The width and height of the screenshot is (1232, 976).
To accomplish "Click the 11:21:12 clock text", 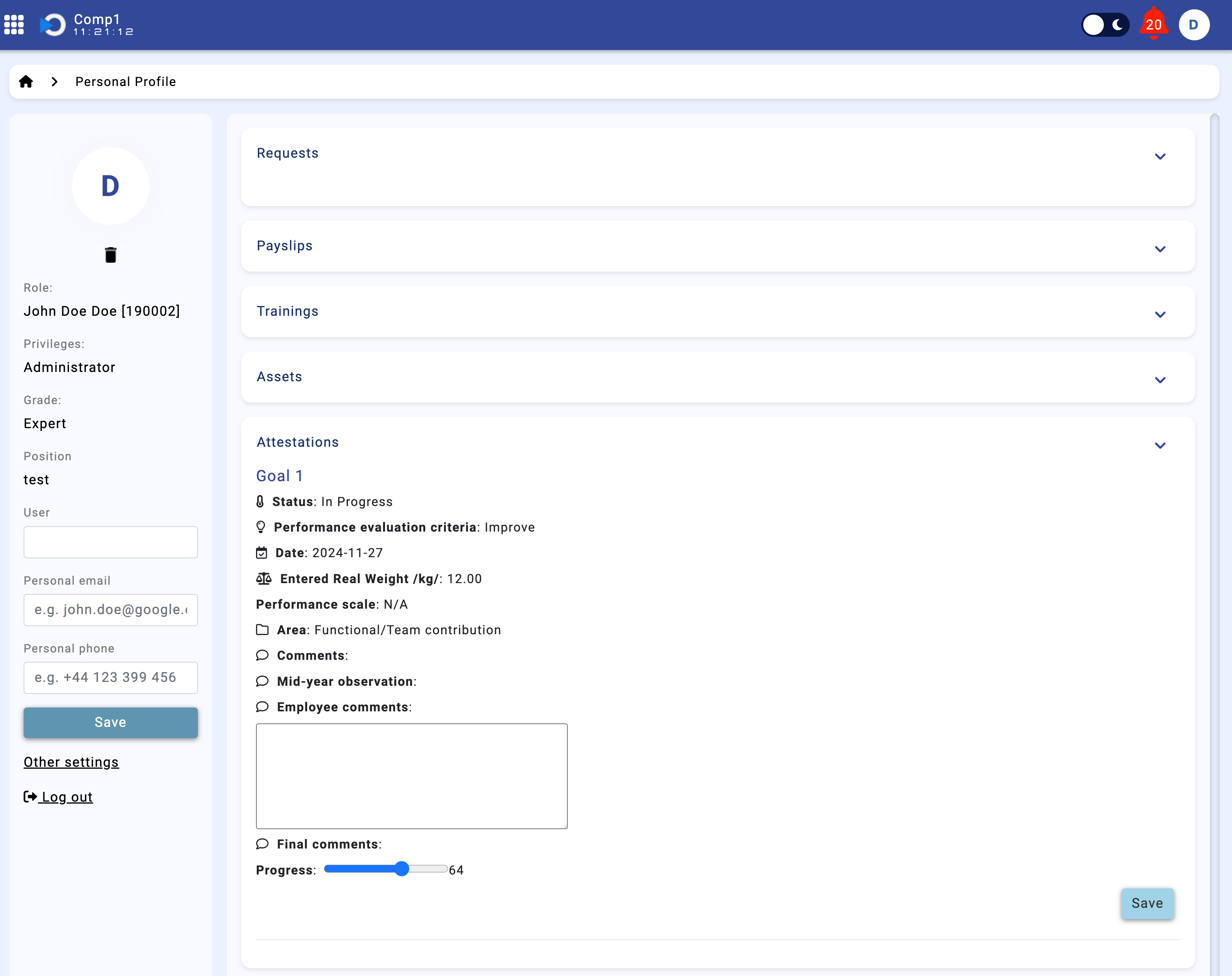I will coord(103,32).
